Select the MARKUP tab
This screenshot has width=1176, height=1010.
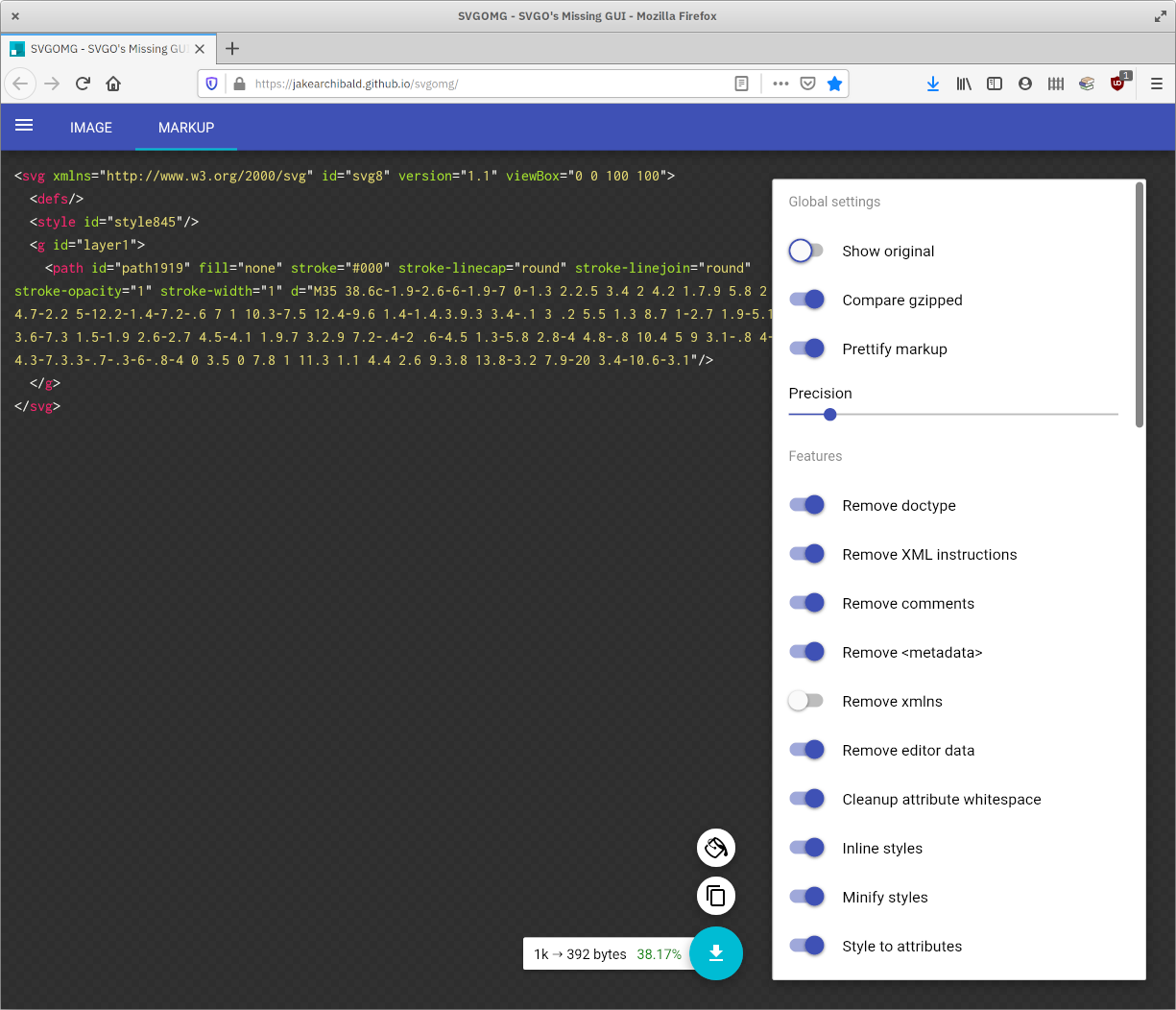tap(186, 128)
